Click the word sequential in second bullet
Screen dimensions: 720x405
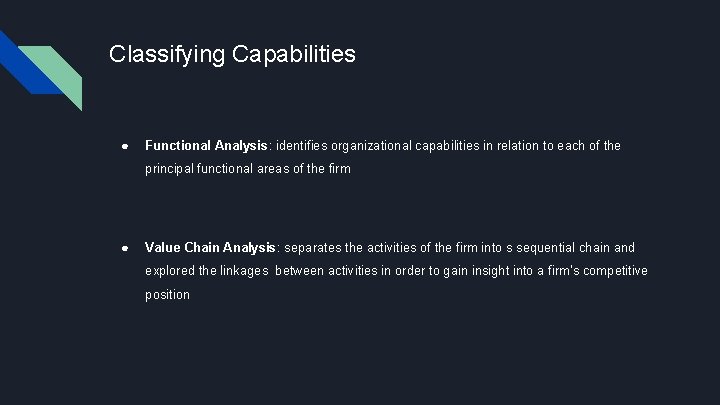pos(546,248)
